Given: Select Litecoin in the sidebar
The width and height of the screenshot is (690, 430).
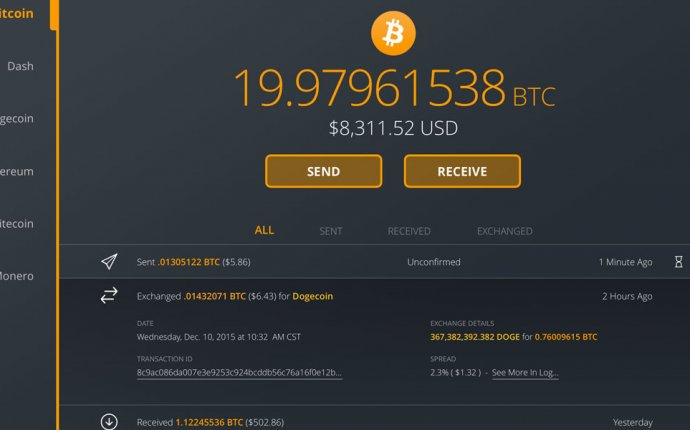Looking at the screenshot, I should point(17,224).
